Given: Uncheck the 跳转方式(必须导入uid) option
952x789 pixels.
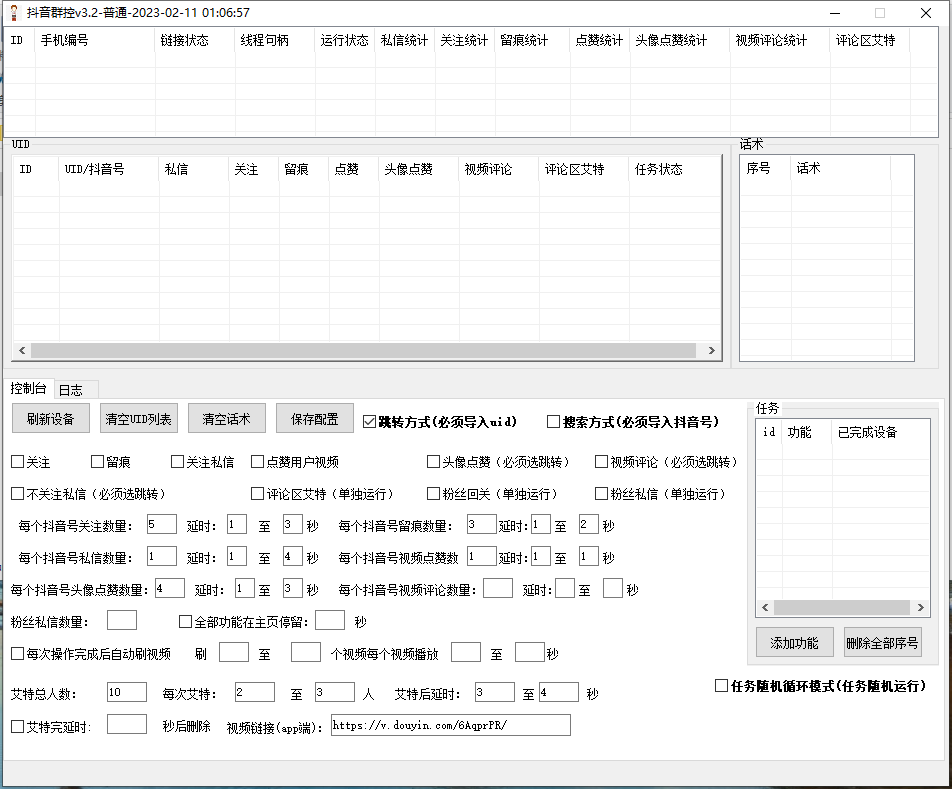Looking at the screenshot, I should (x=370, y=422).
